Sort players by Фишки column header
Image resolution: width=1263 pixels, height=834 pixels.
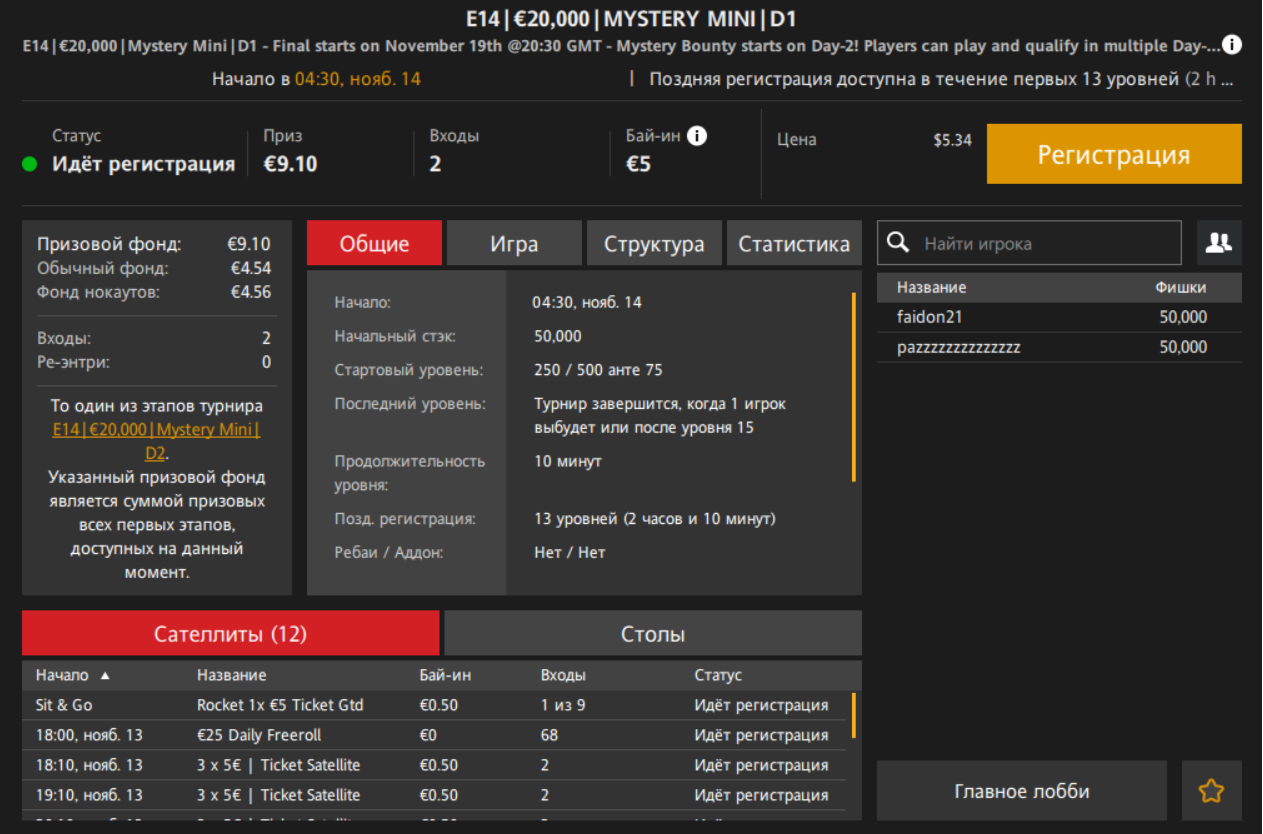[x=1180, y=288]
